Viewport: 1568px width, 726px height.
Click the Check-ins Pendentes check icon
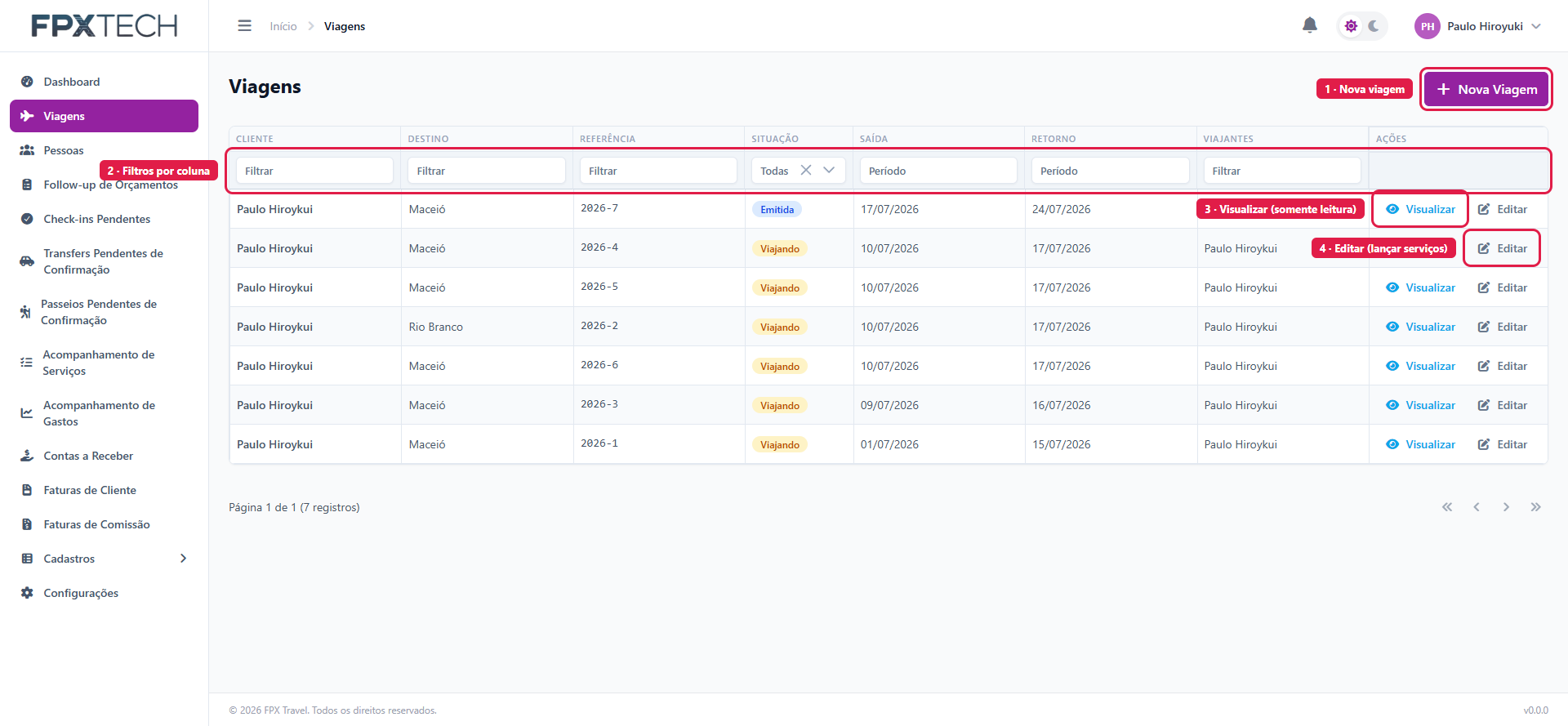tap(27, 219)
